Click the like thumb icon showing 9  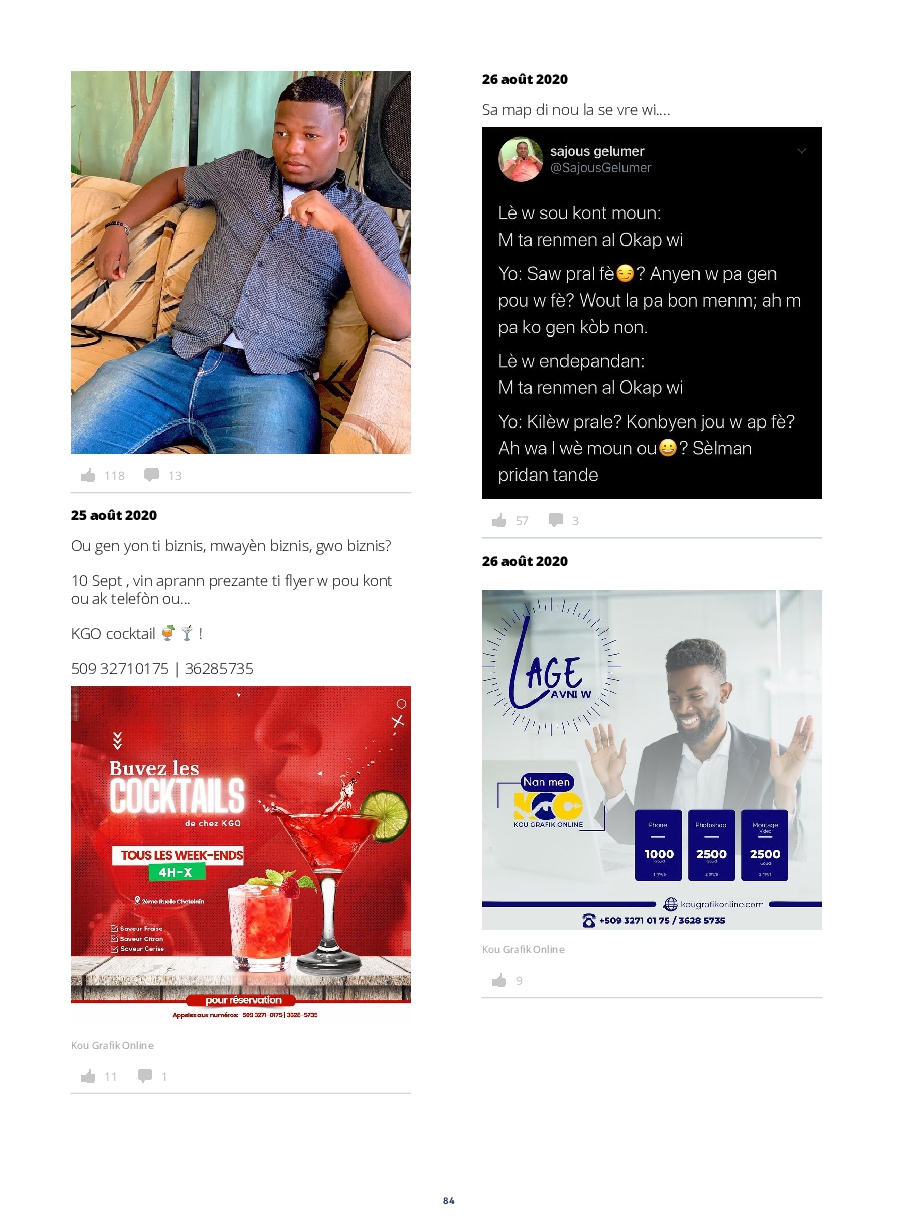(499, 980)
